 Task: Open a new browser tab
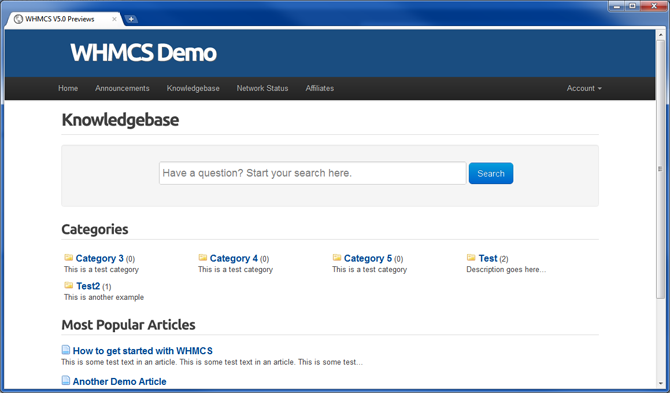pyautogui.click(x=131, y=19)
